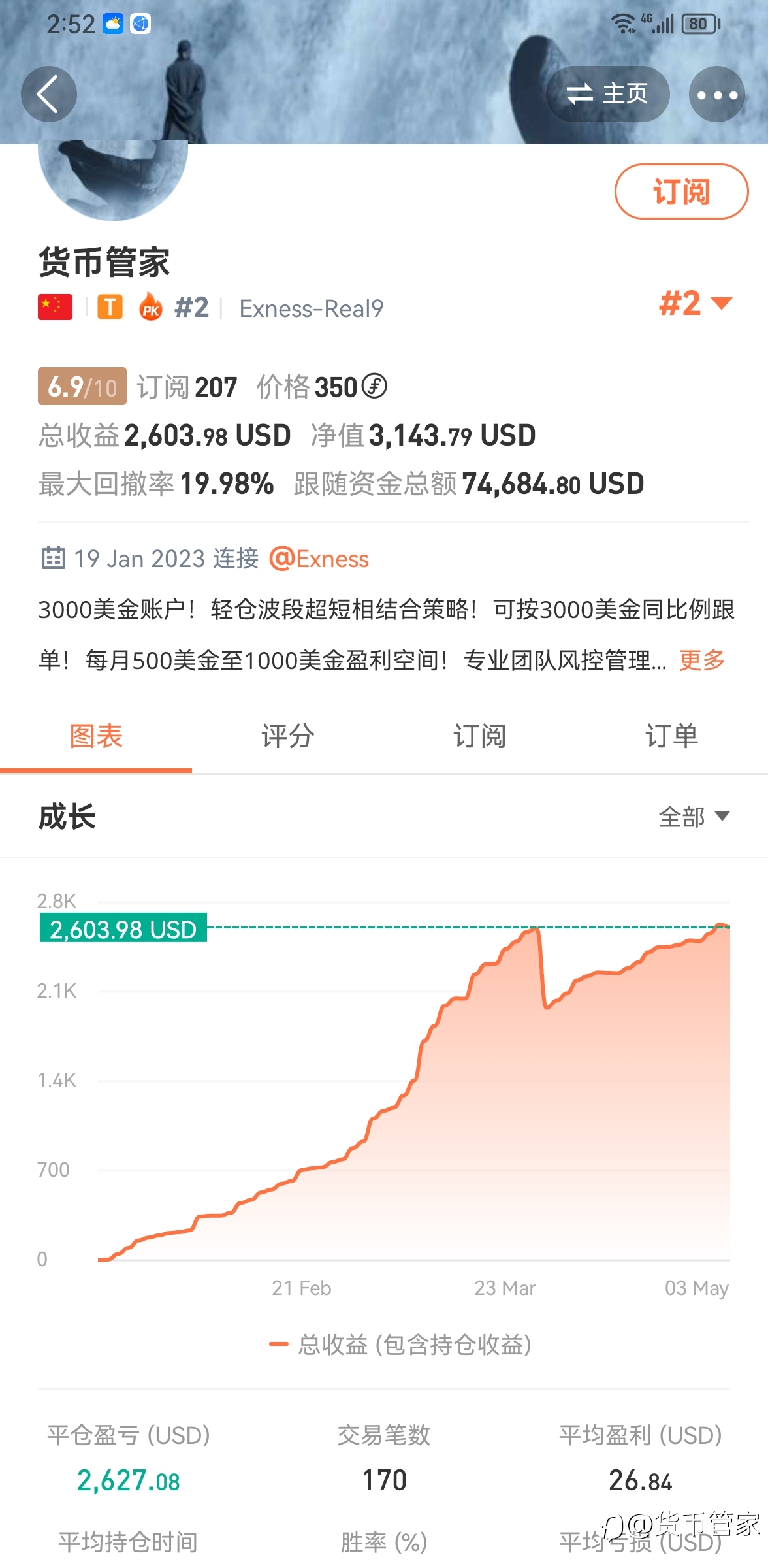Open the three-dots more options menu

pyautogui.click(x=717, y=94)
